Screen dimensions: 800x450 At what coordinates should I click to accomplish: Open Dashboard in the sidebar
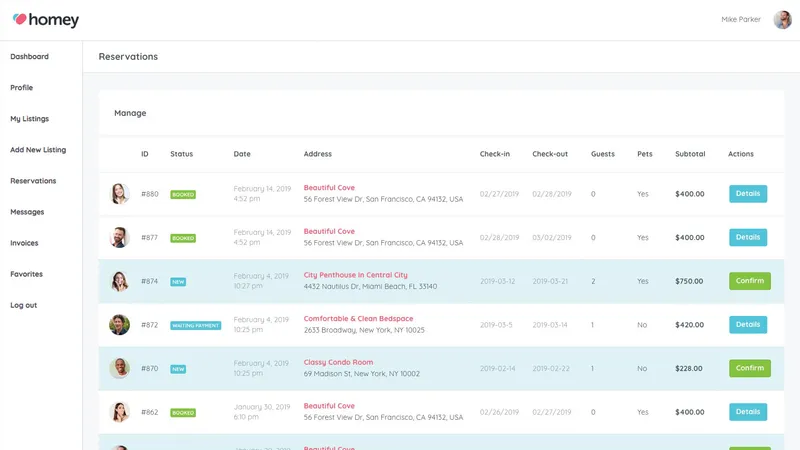(x=30, y=57)
